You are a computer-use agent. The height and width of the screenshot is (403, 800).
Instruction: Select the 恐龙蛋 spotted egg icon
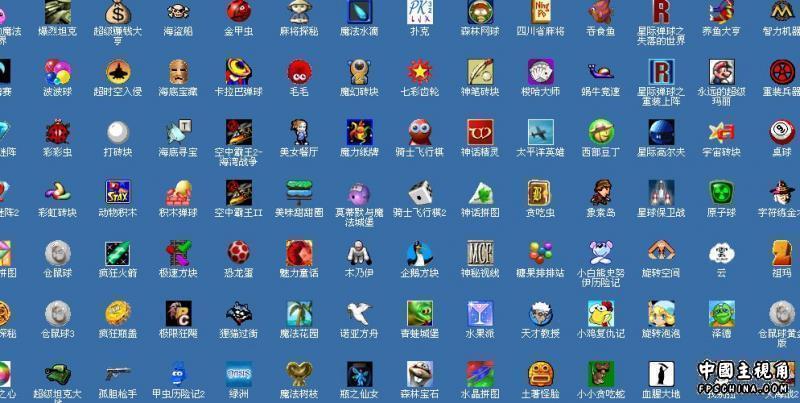(239, 253)
